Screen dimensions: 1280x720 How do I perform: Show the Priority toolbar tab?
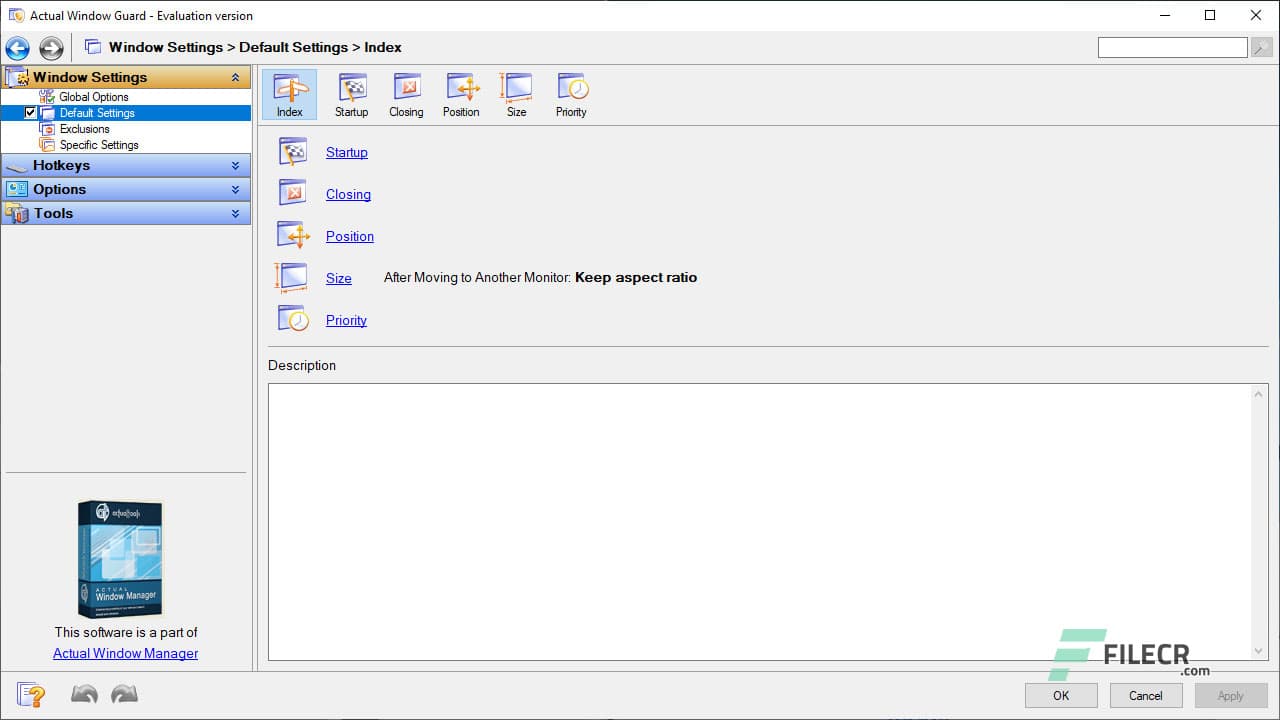pyautogui.click(x=571, y=95)
